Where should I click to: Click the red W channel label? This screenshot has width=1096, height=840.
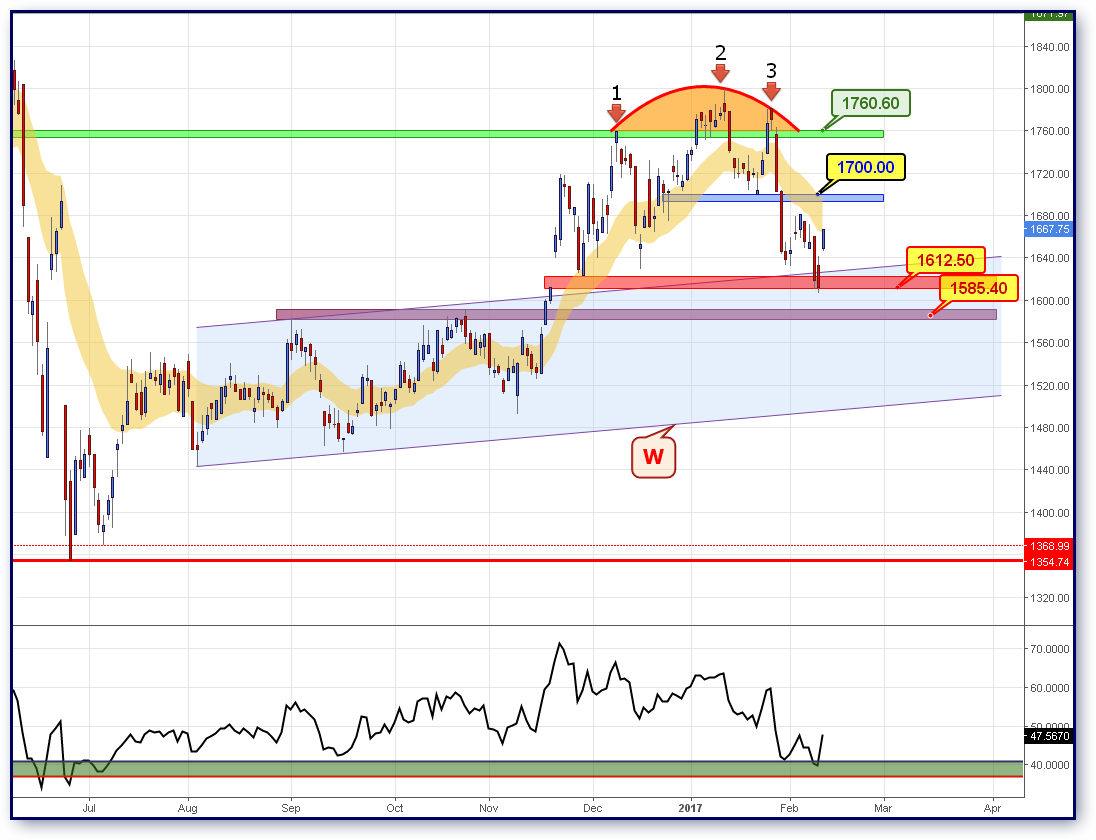[x=653, y=457]
